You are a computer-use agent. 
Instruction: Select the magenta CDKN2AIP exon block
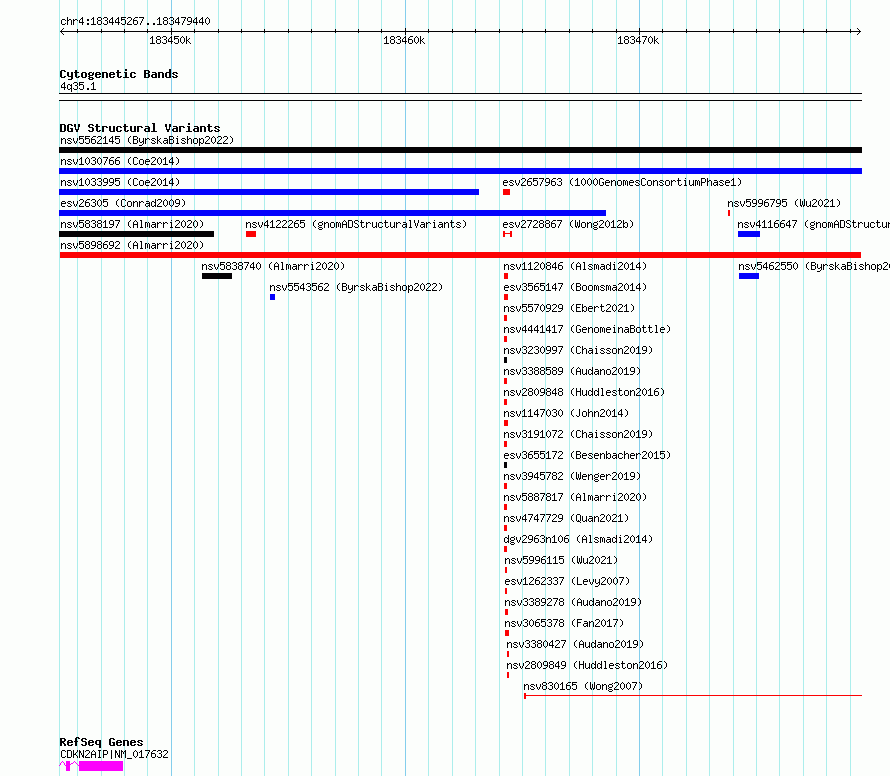point(100,766)
